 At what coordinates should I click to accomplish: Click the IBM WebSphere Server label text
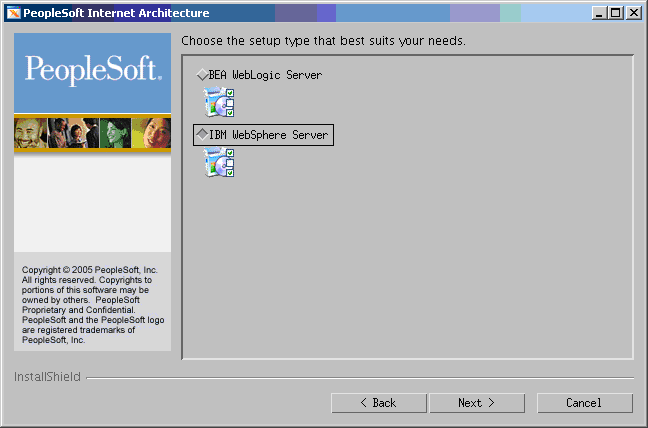click(x=268, y=135)
